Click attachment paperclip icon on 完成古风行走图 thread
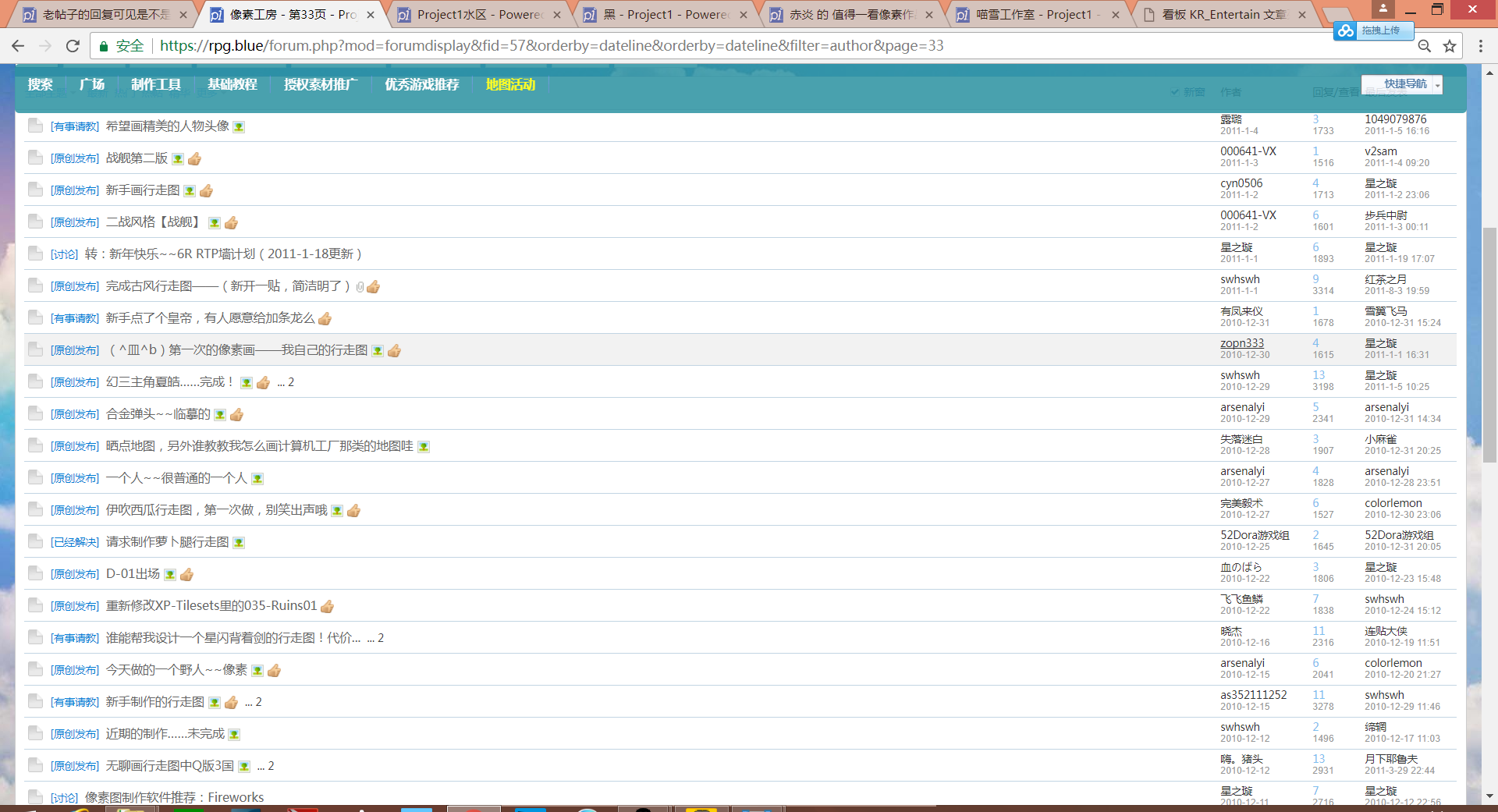 point(360,287)
